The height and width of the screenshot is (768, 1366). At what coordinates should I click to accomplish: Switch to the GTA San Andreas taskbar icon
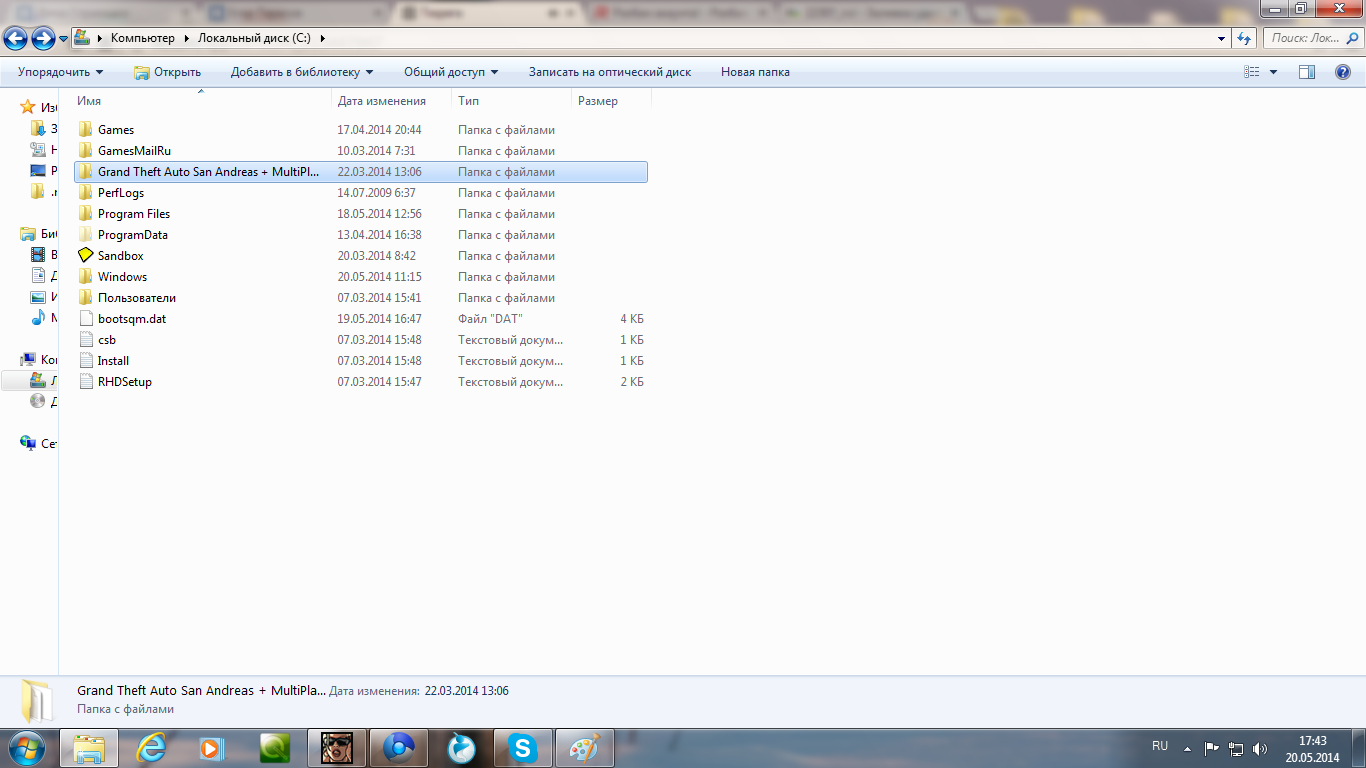pyautogui.click(x=337, y=748)
